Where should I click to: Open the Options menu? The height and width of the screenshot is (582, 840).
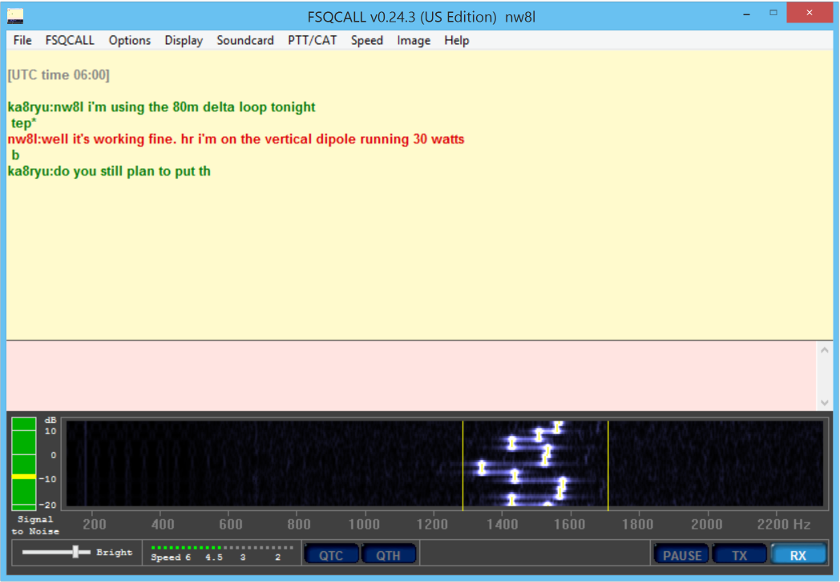[130, 40]
